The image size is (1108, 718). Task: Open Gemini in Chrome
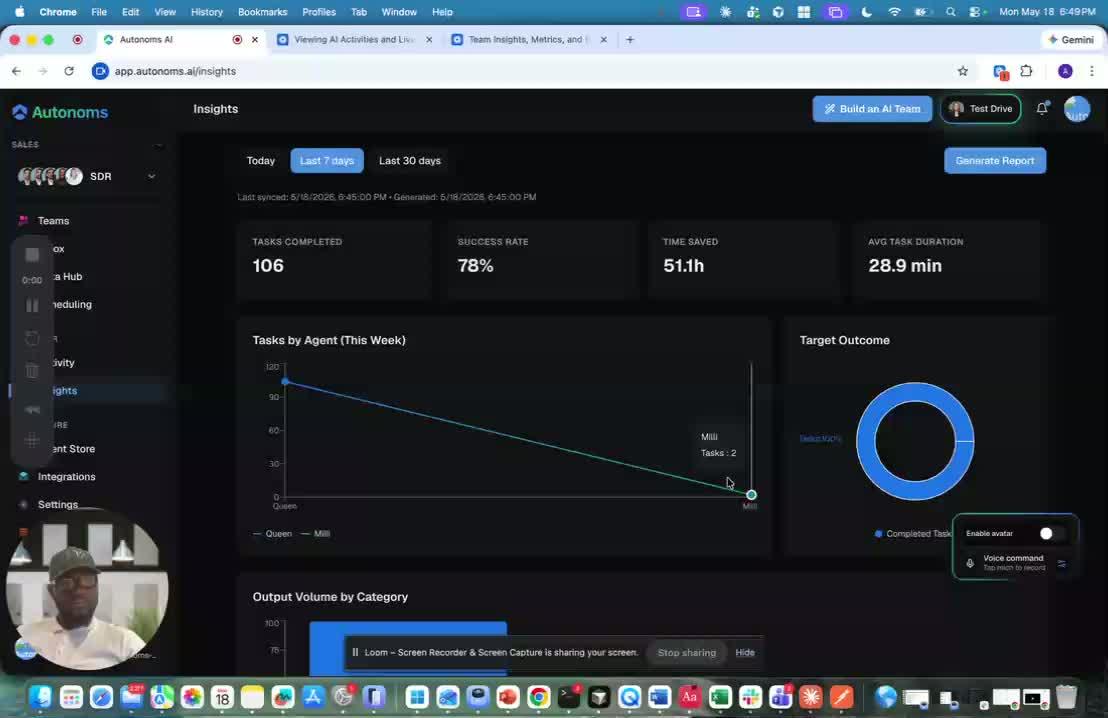(1071, 40)
